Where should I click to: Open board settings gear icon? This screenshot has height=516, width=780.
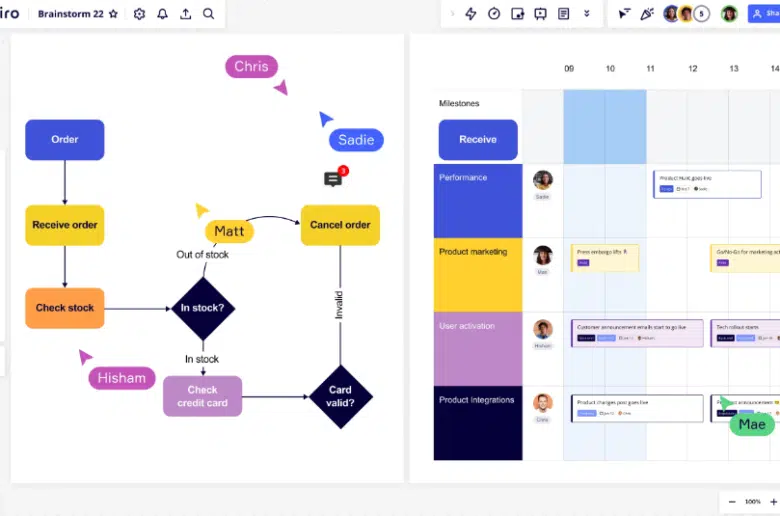[139, 14]
